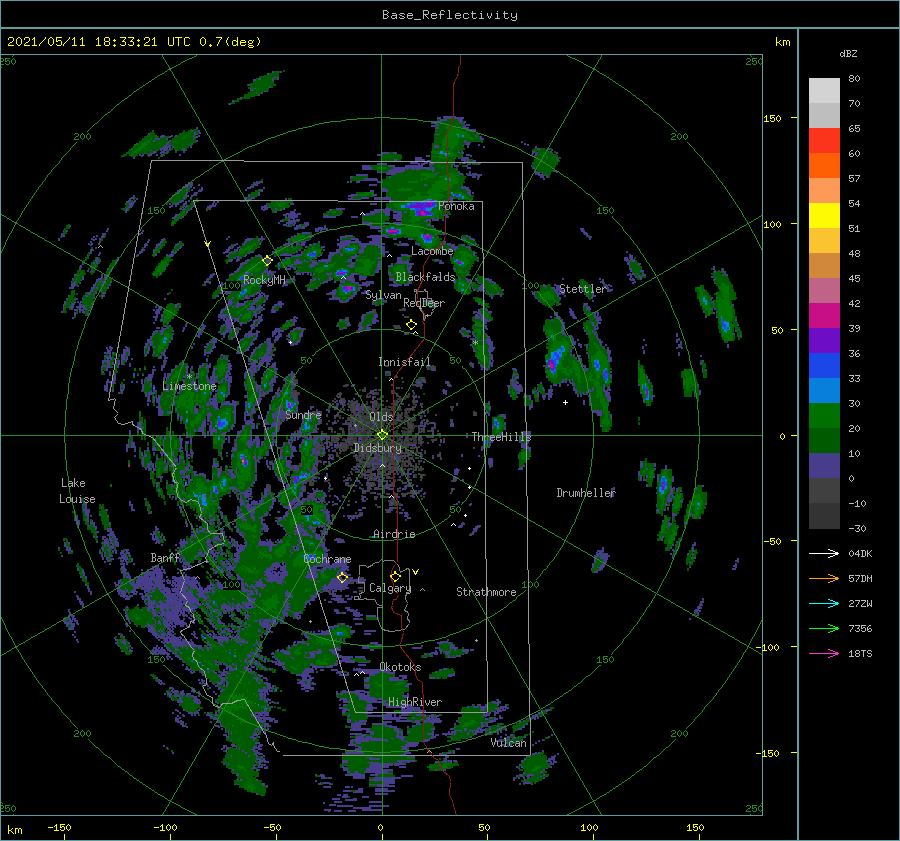Click the Strathmore city label
Viewport: 900px width, 841px height.
click(486, 592)
